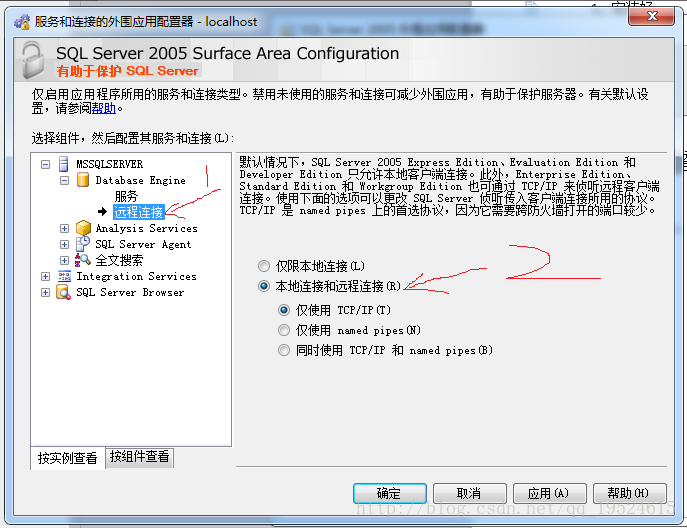687x528 pixels.
Task: Expand the Integration Services node
Action: point(45,276)
